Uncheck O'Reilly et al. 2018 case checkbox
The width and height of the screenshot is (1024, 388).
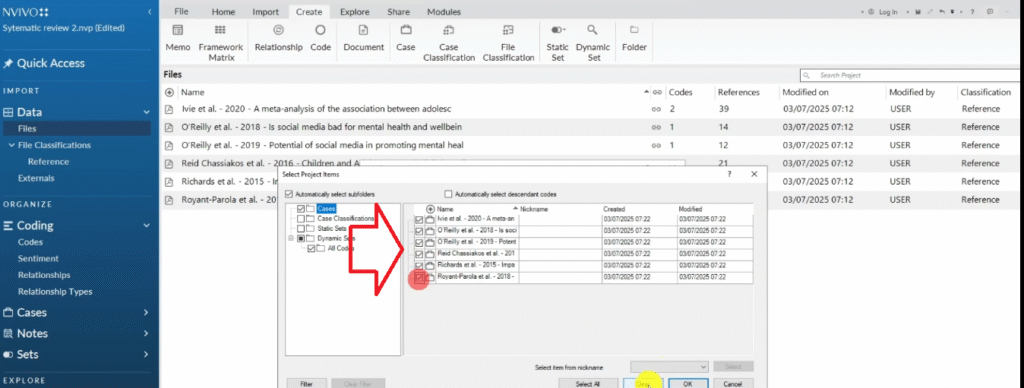coord(419,231)
